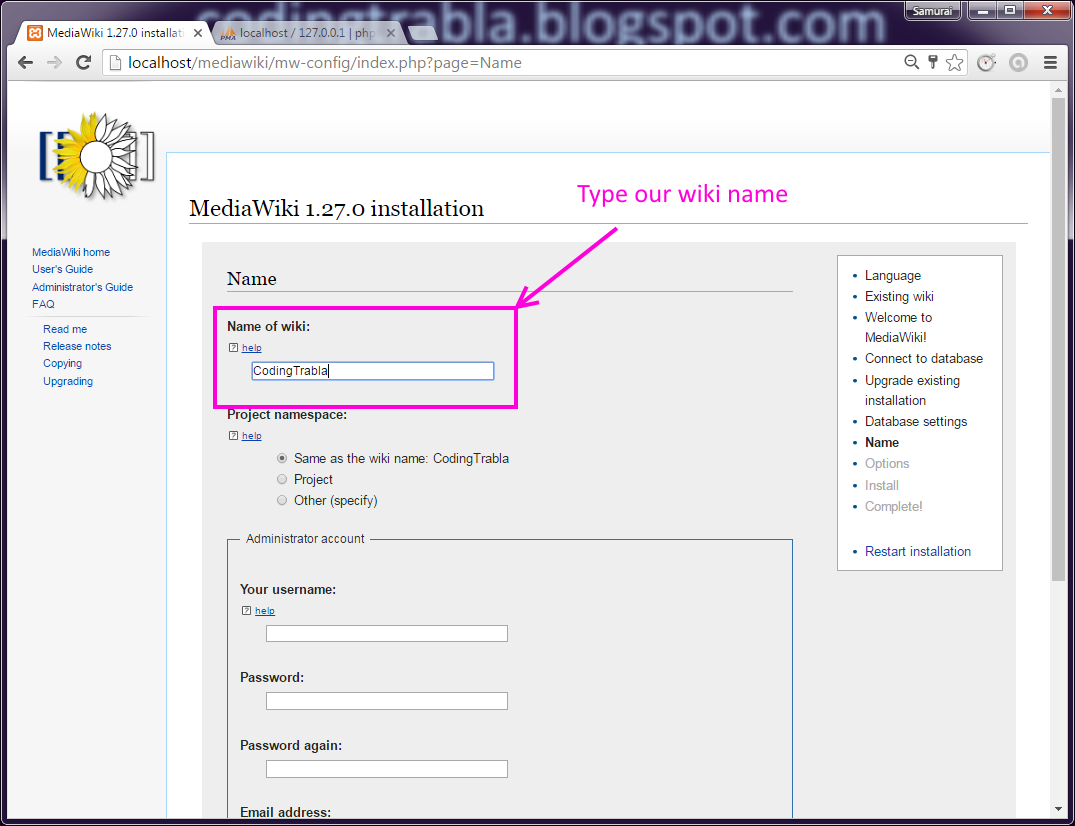The height and width of the screenshot is (826, 1075).
Task: Open the Copying link
Action: tap(62, 363)
